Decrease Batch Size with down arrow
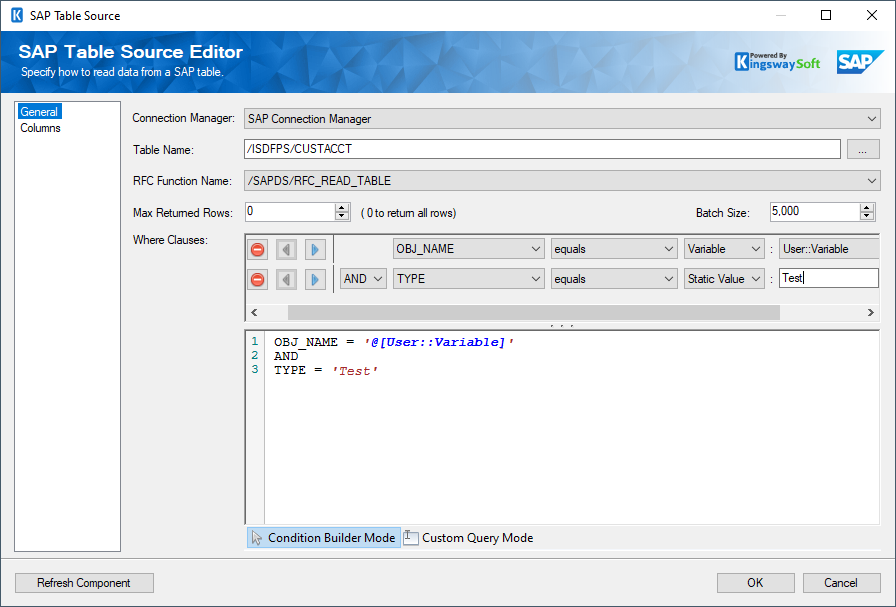896x607 pixels. tap(867, 216)
